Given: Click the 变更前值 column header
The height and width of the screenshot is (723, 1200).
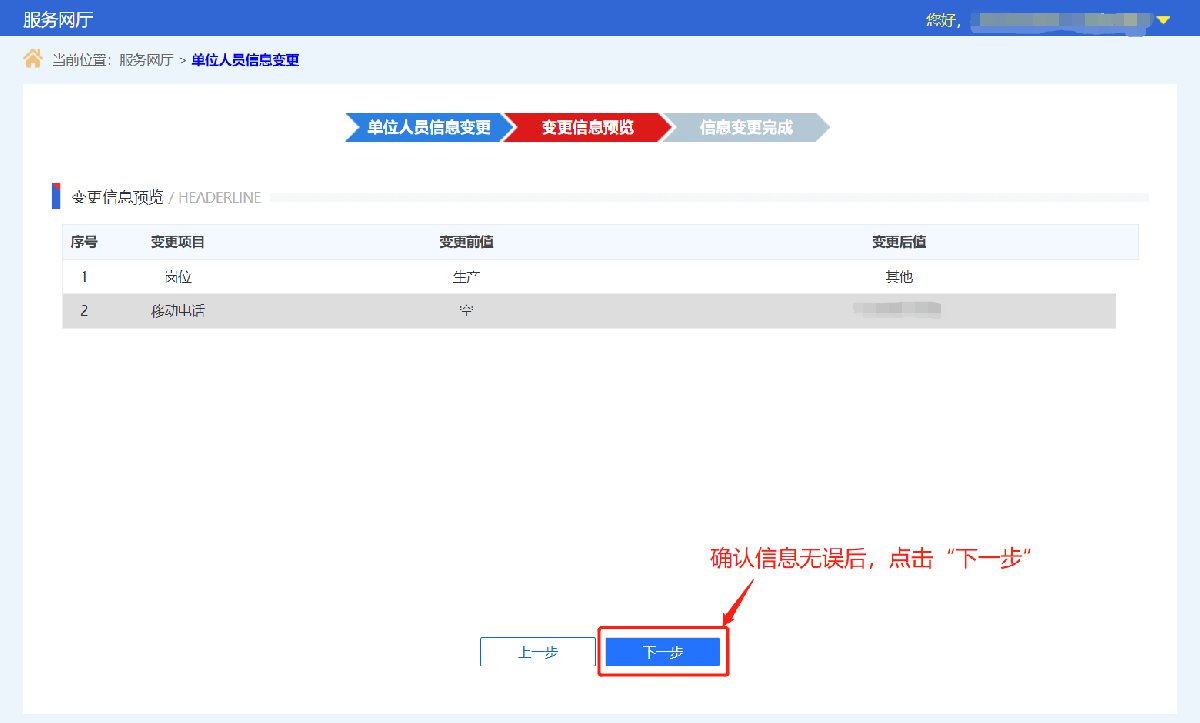Looking at the screenshot, I should 466,242.
